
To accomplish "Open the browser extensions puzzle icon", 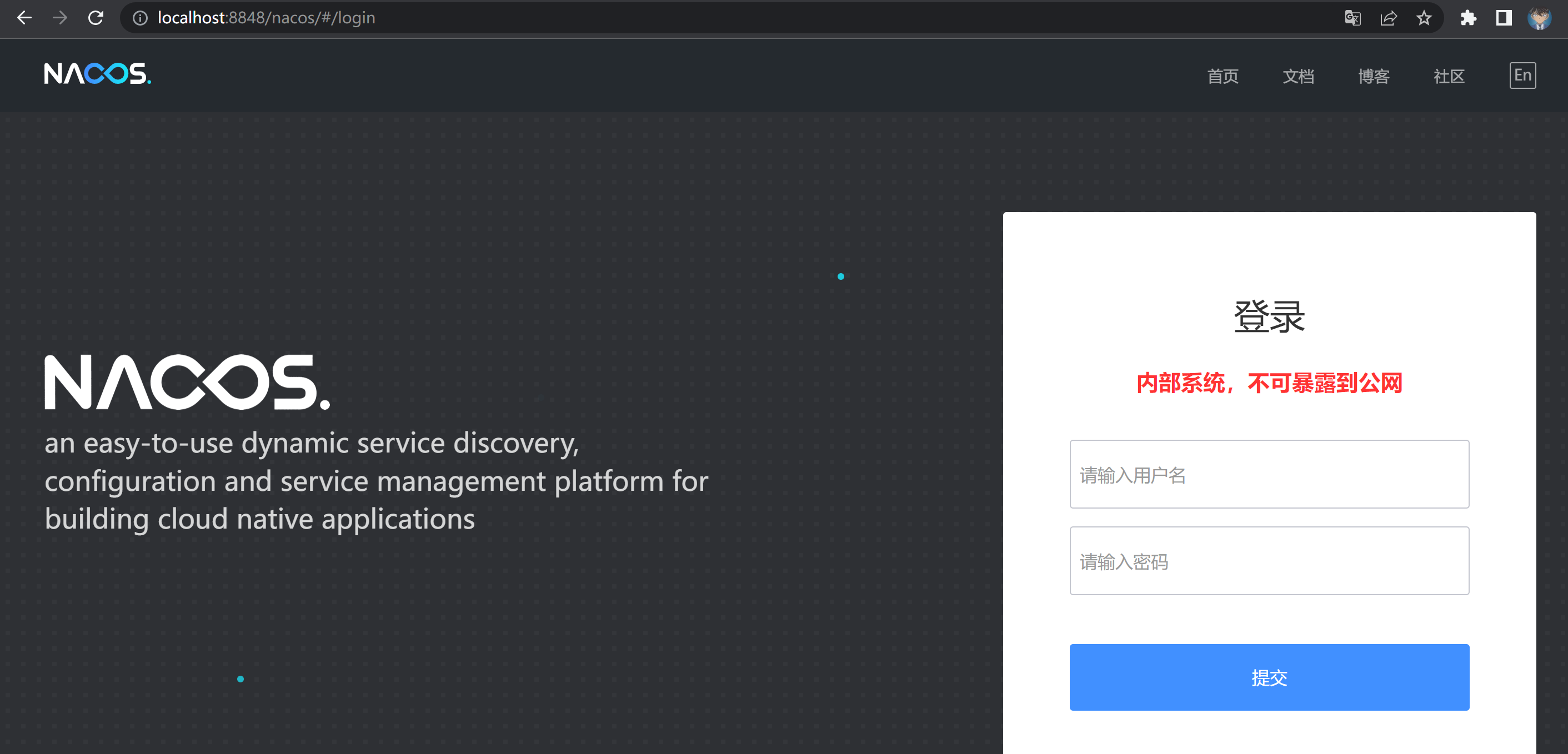I will pos(1468,18).
